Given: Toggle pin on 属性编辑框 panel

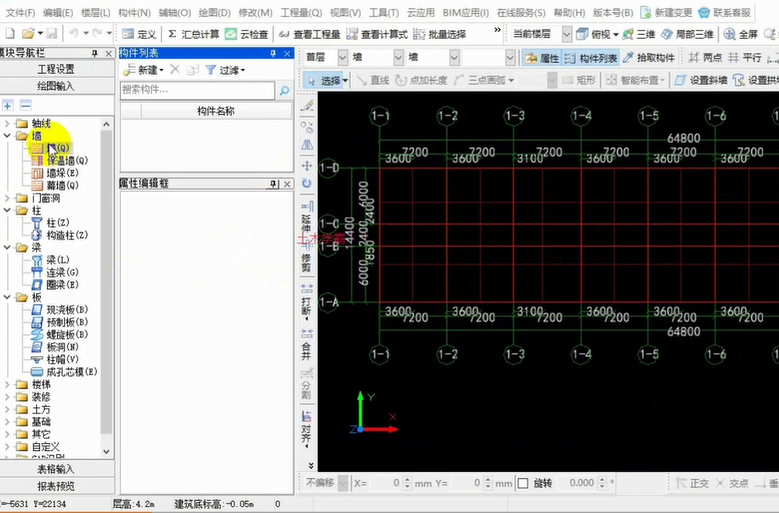Looking at the screenshot, I should click(x=273, y=184).
